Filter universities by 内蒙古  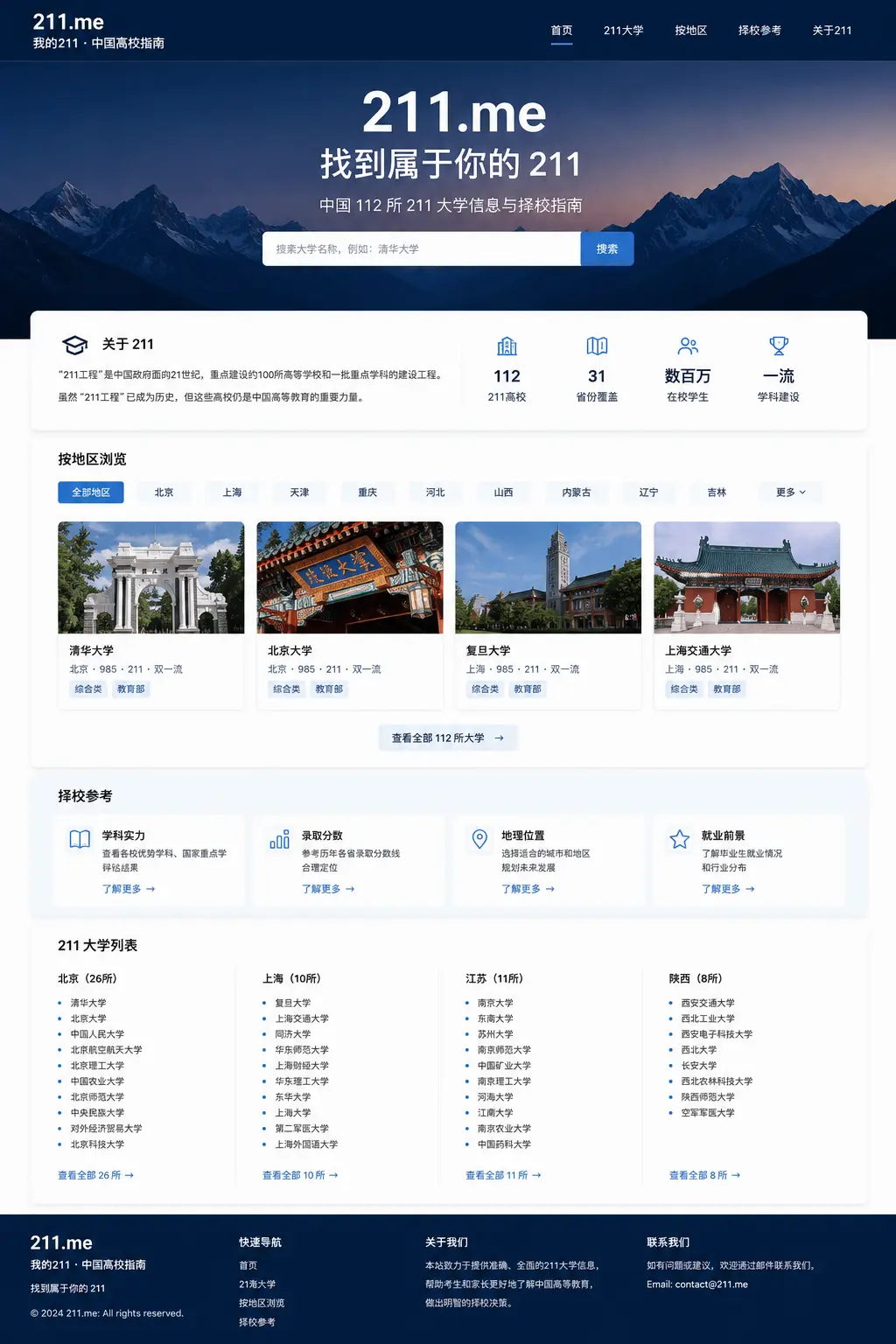576,493
